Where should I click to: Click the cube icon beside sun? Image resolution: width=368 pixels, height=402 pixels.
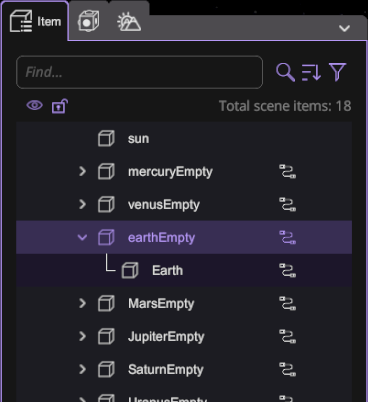(x=106, y=138)
